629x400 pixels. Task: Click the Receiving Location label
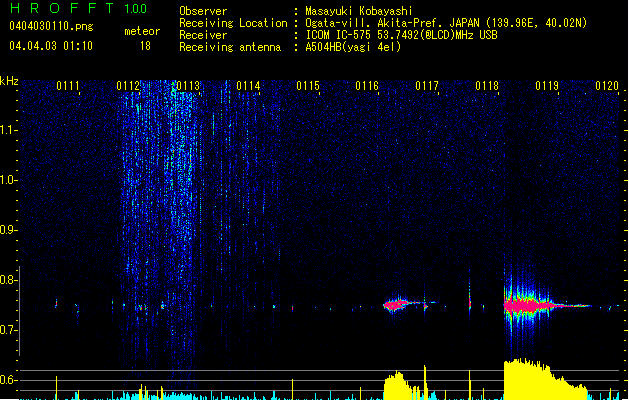coord(233,23)
